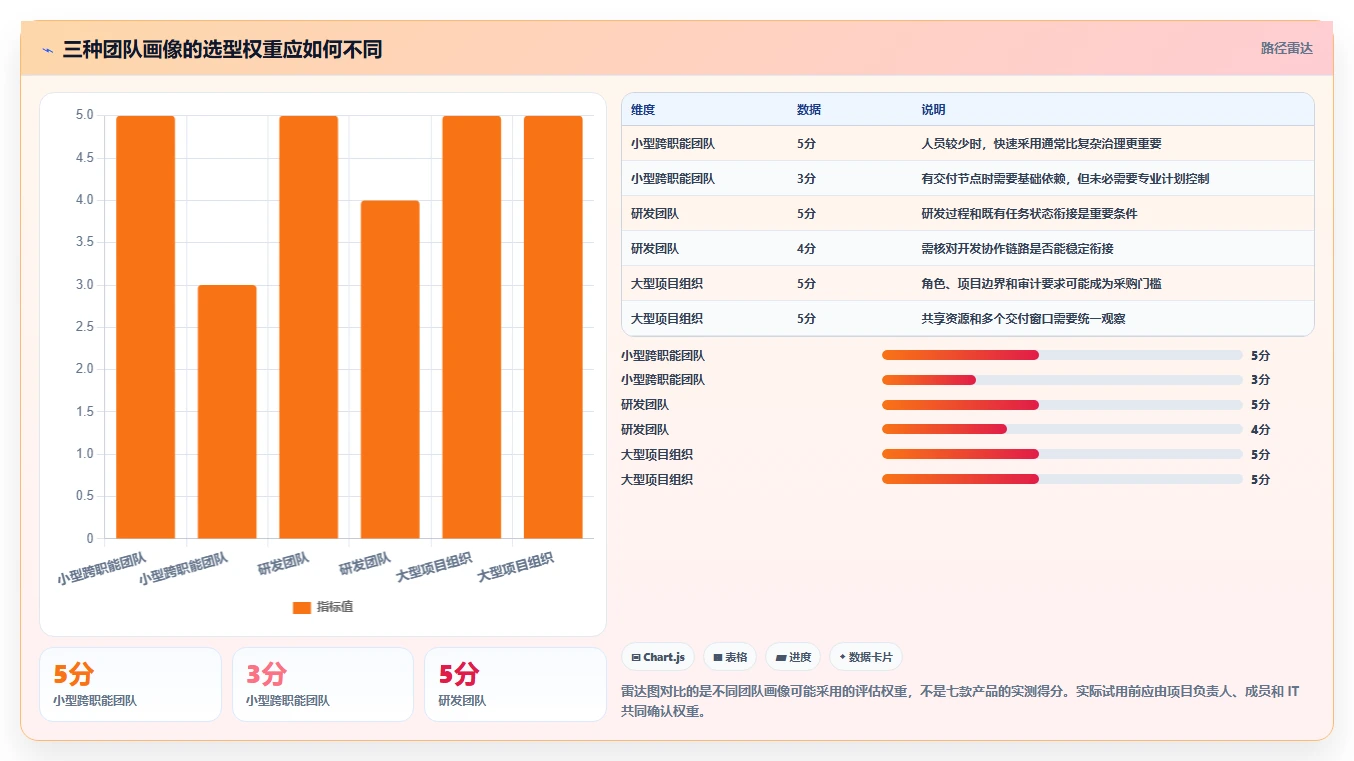Select the 表格 chip
Image resolution: width=1354 pixels, height=761 pixels.
coord(730,657)
